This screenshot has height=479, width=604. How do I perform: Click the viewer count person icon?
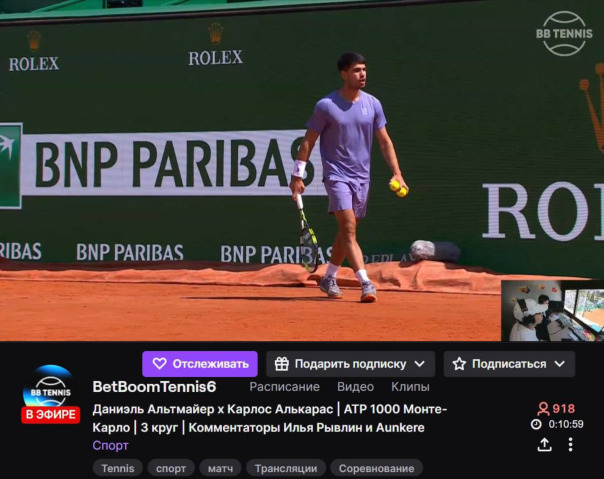[x=543, y=408]
